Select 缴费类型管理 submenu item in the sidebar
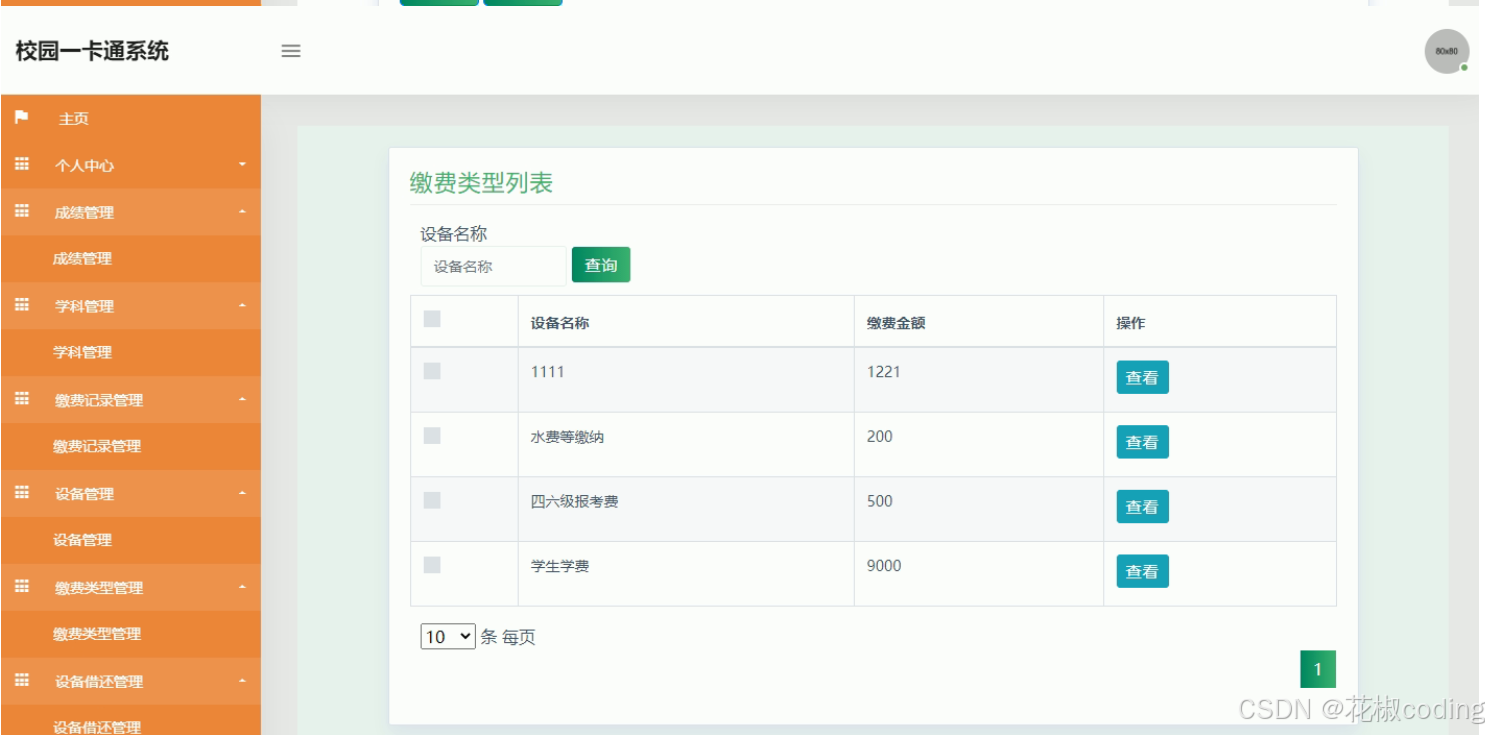1489x735 pixels. coord(95,634)
